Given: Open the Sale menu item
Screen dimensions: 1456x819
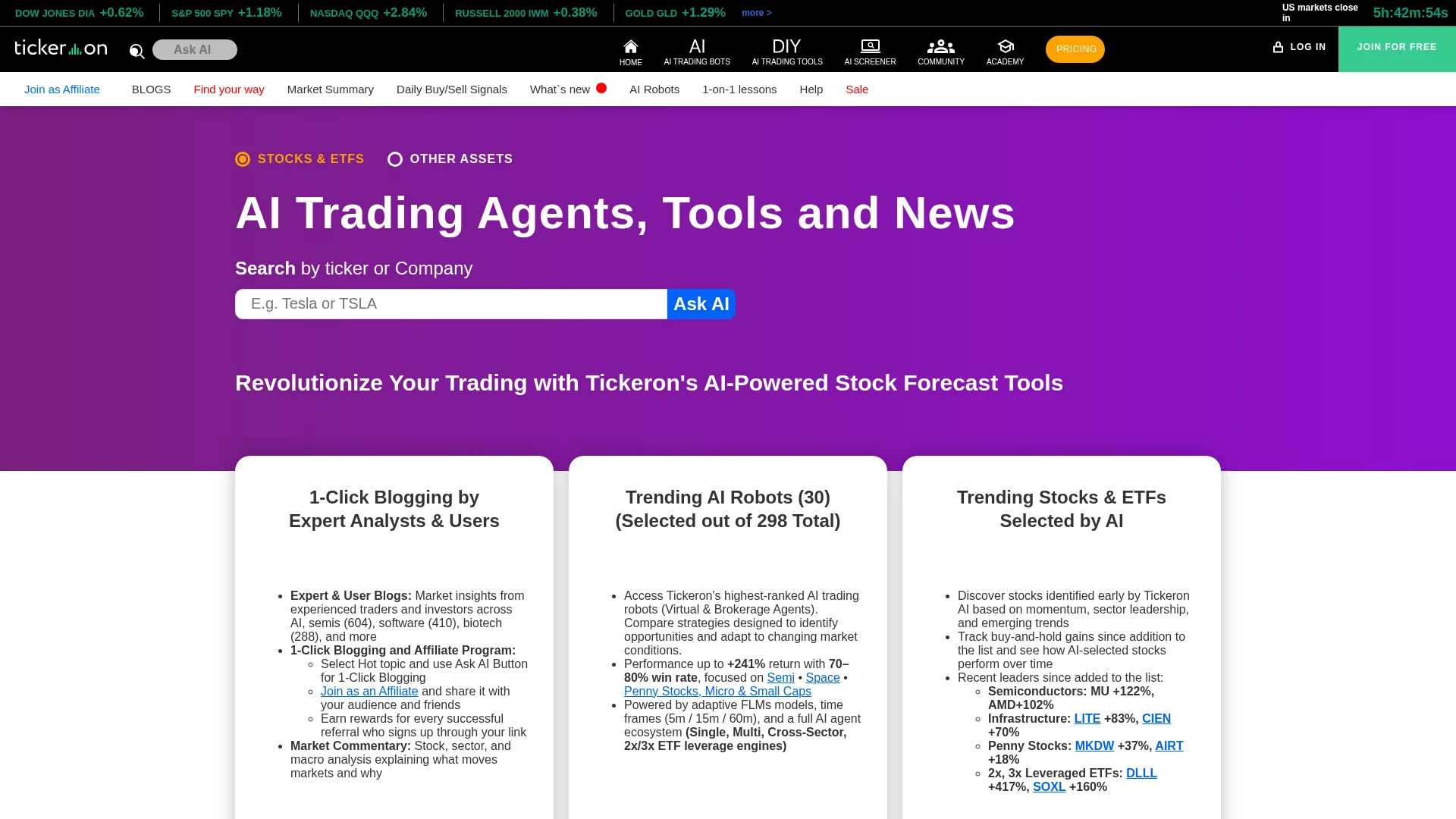Looking at the screenshot, I should coord(857,89).
